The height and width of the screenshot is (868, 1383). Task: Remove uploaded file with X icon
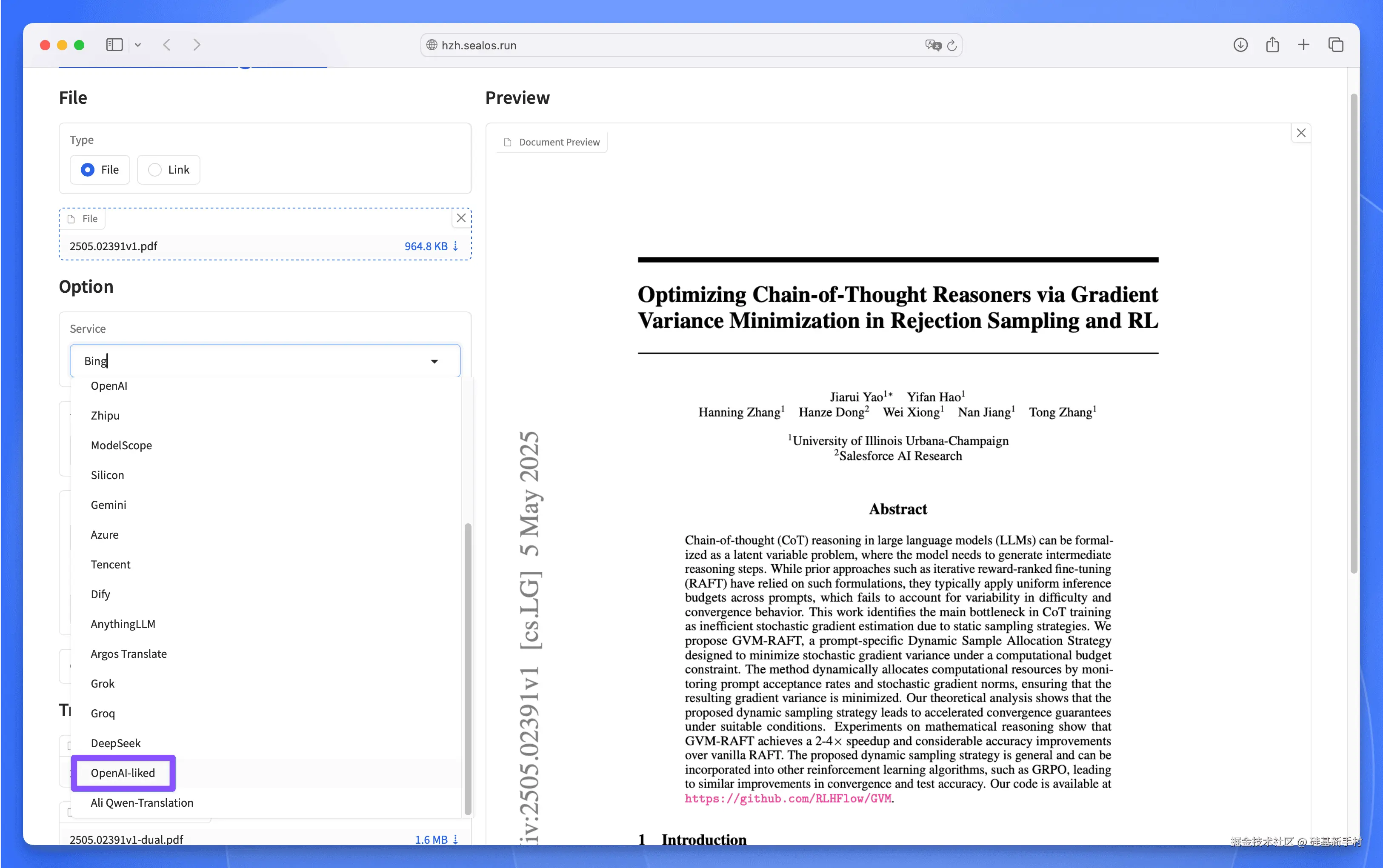tap(461, 218)
